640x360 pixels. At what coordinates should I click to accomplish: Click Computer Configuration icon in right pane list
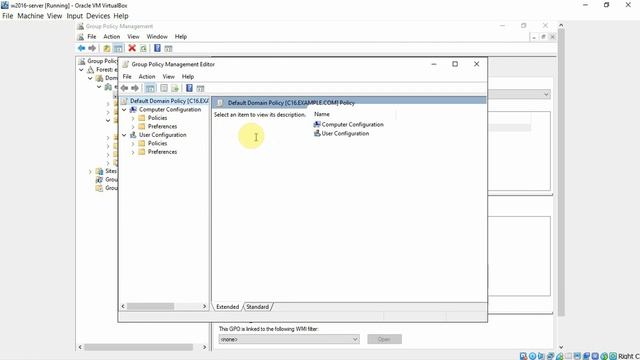click(x=317, y=124)
